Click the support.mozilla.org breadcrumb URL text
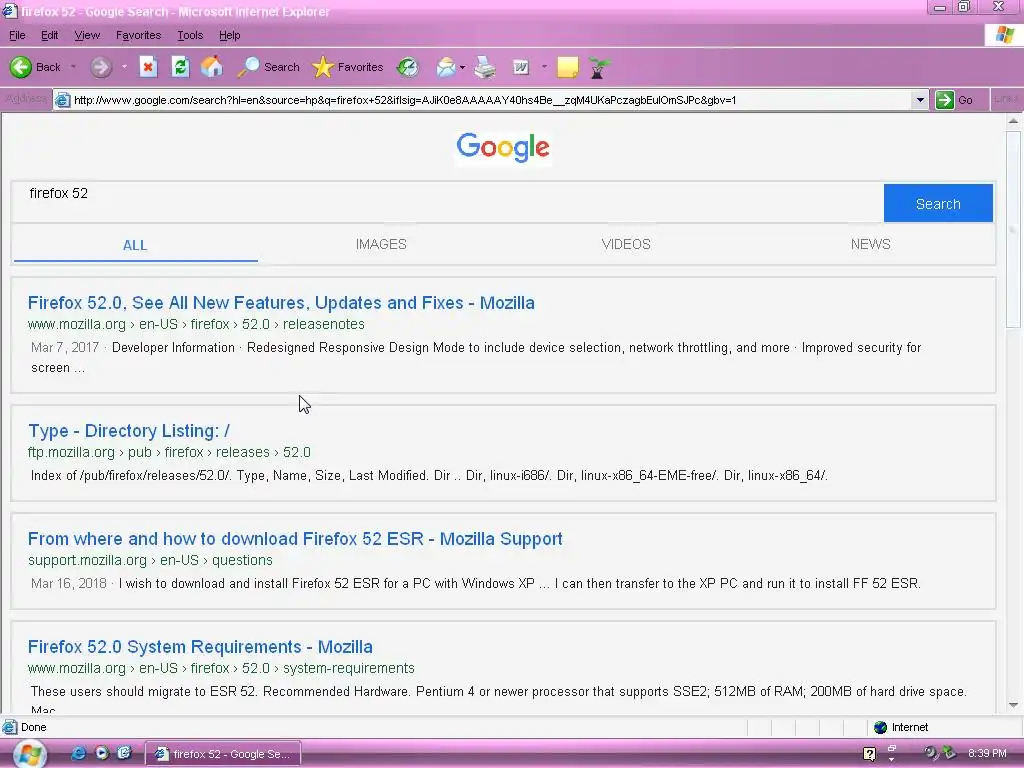 pyautogui.click(x=150, y=560)
